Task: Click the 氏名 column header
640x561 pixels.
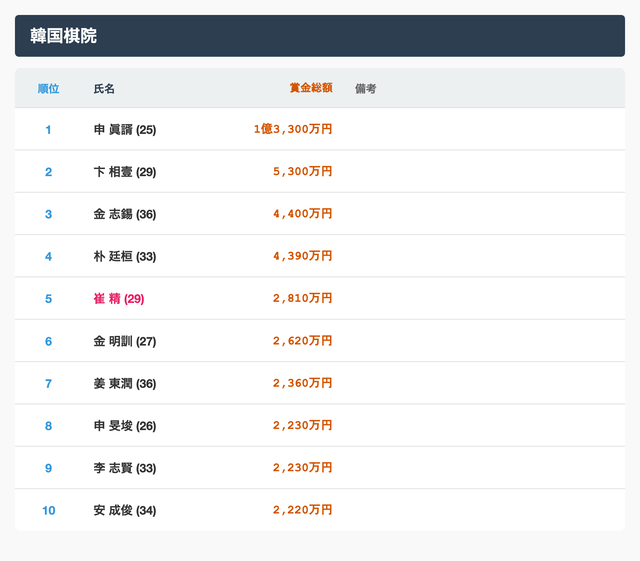Action: pos(104,89)
